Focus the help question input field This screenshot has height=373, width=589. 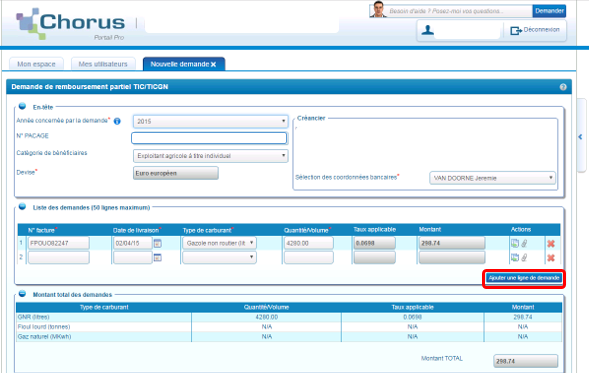[x=460, y=11]
